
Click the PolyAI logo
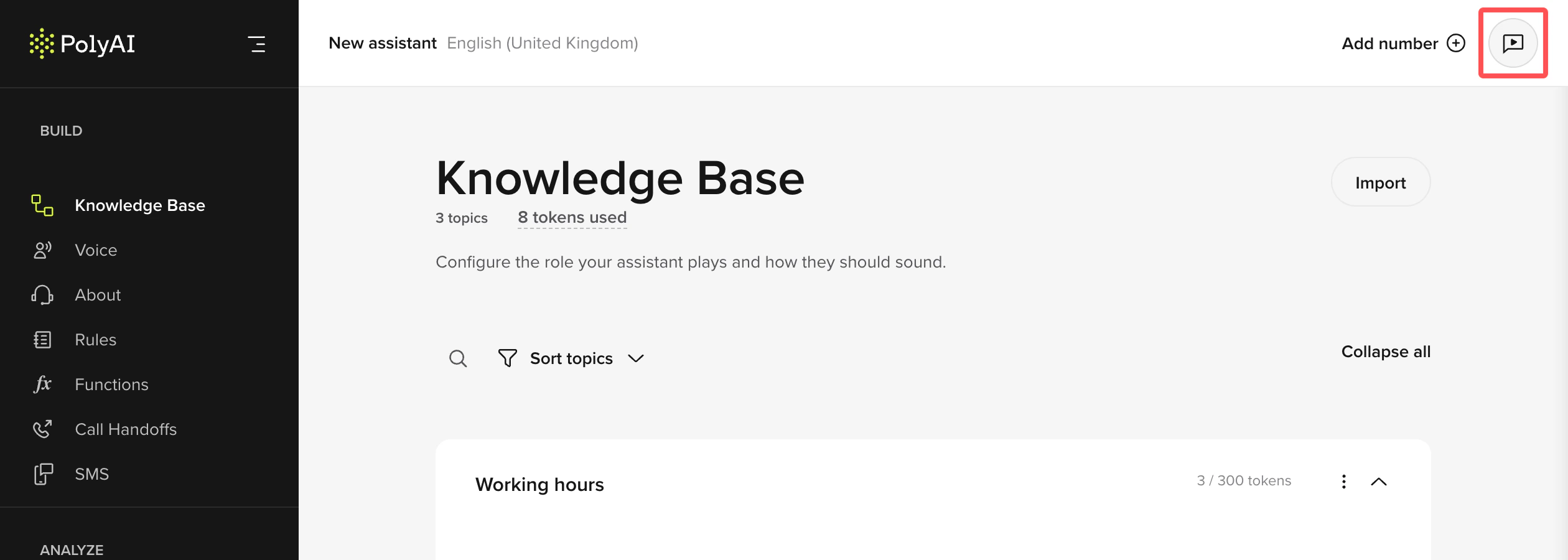(x=82, y=44)
